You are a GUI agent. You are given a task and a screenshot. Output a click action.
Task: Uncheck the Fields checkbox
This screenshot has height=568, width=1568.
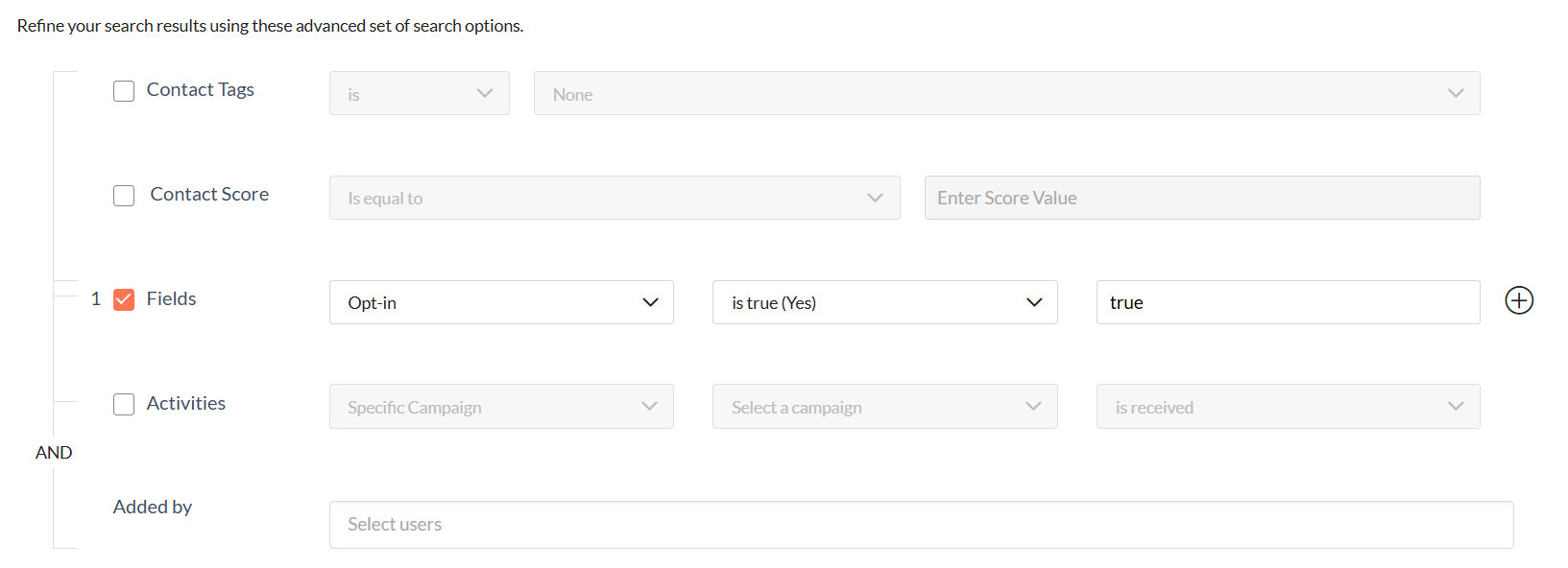[x=124, y=300]
